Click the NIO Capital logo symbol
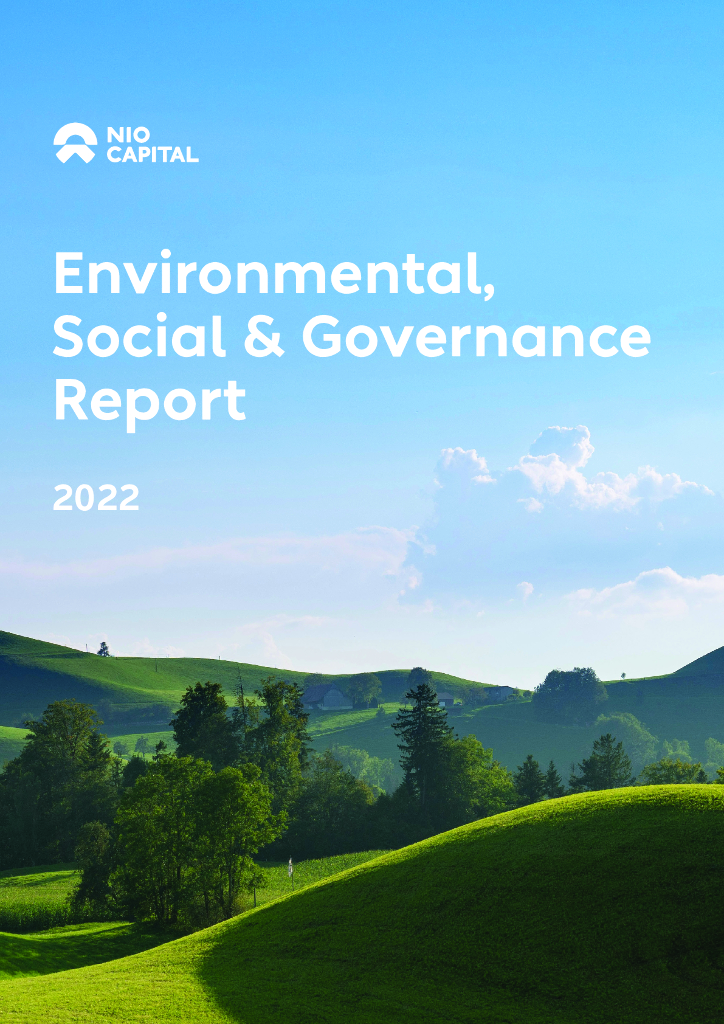 pos(75,143)
